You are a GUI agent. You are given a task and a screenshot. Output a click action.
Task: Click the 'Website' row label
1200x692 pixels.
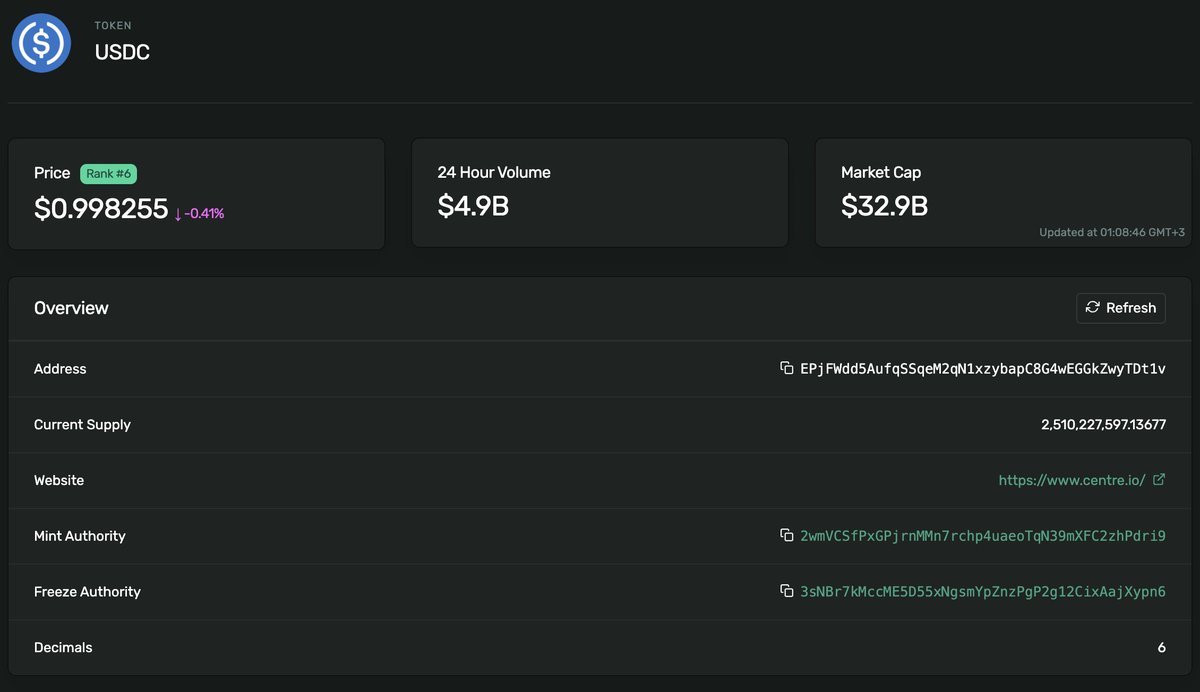pos(59,480)
